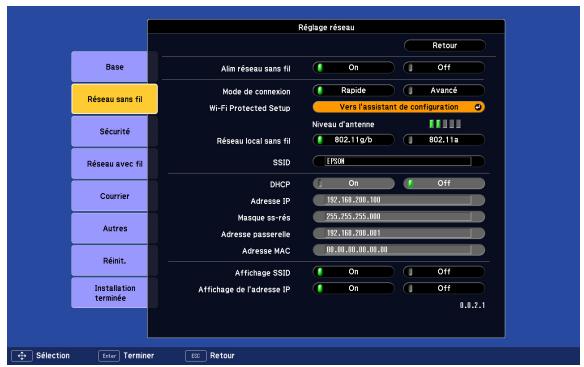Click the ESC key icon
Viewport: 584px width, 367px height.
pyautogui.click(x=196, y=356)
